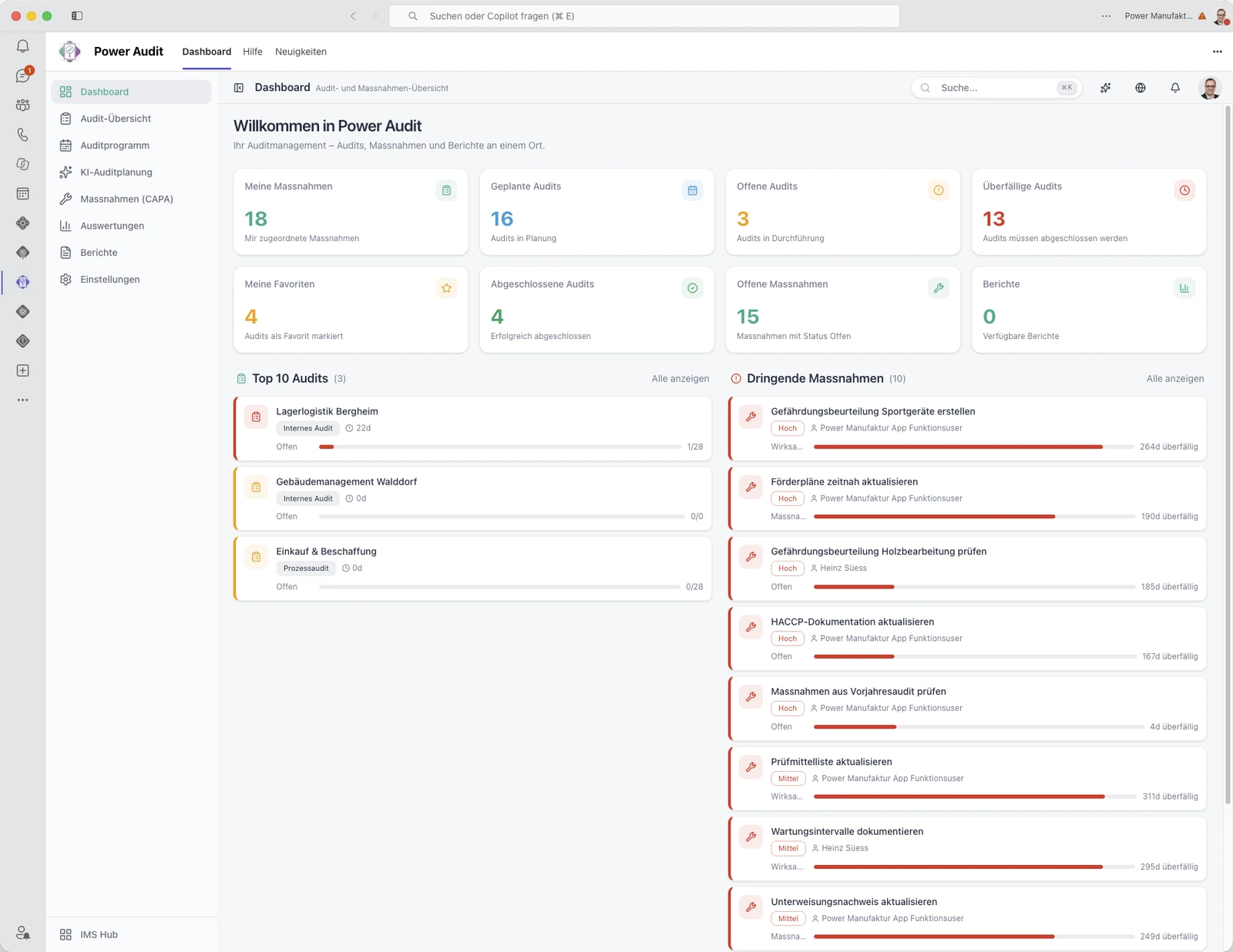The height and width of the screenshot is (952, 1233).
Task: Open Teams calls phone icon
Action: (23, 135)
